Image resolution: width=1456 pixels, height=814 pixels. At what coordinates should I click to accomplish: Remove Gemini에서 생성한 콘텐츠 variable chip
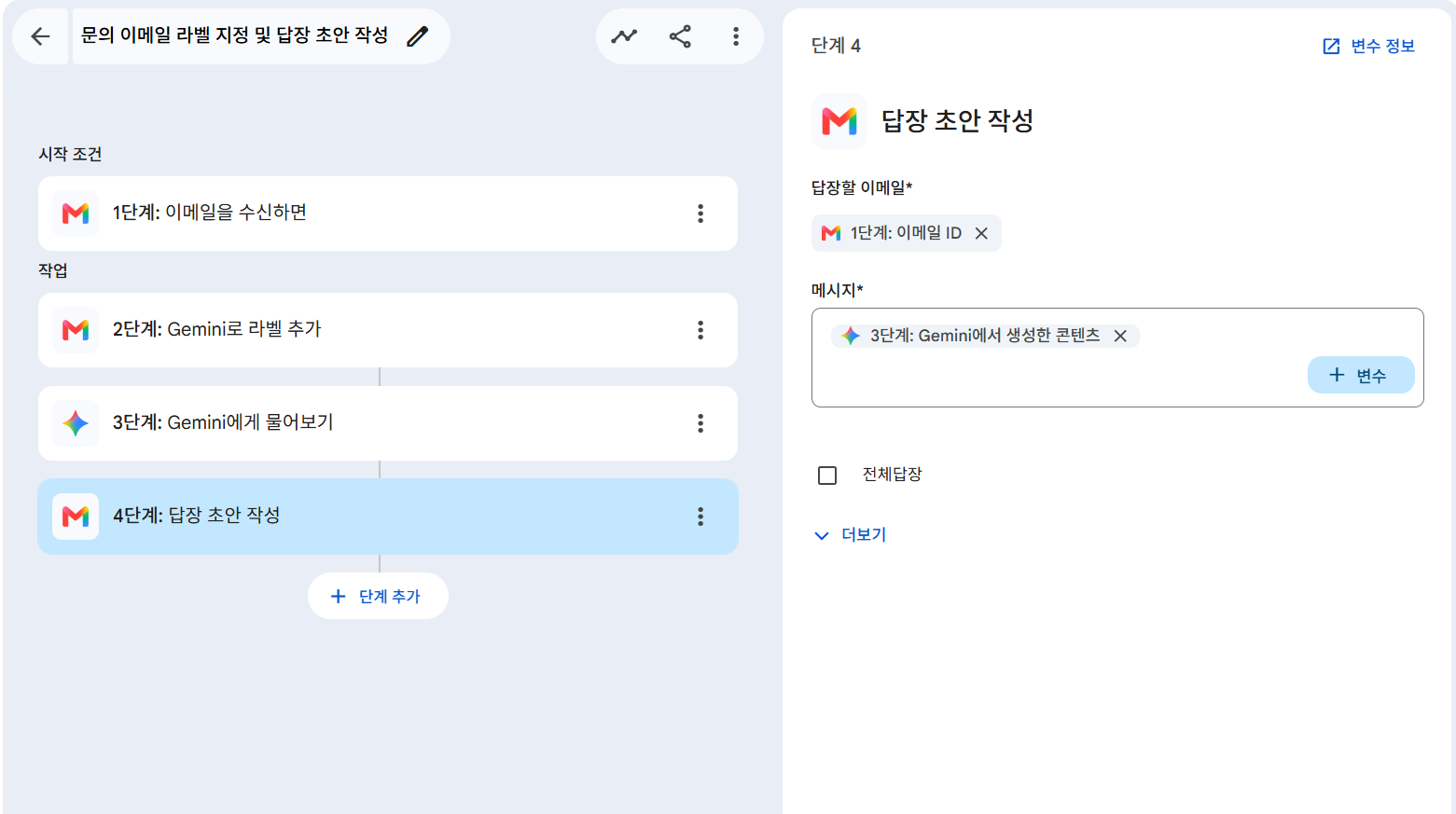tap(1120, 336)
